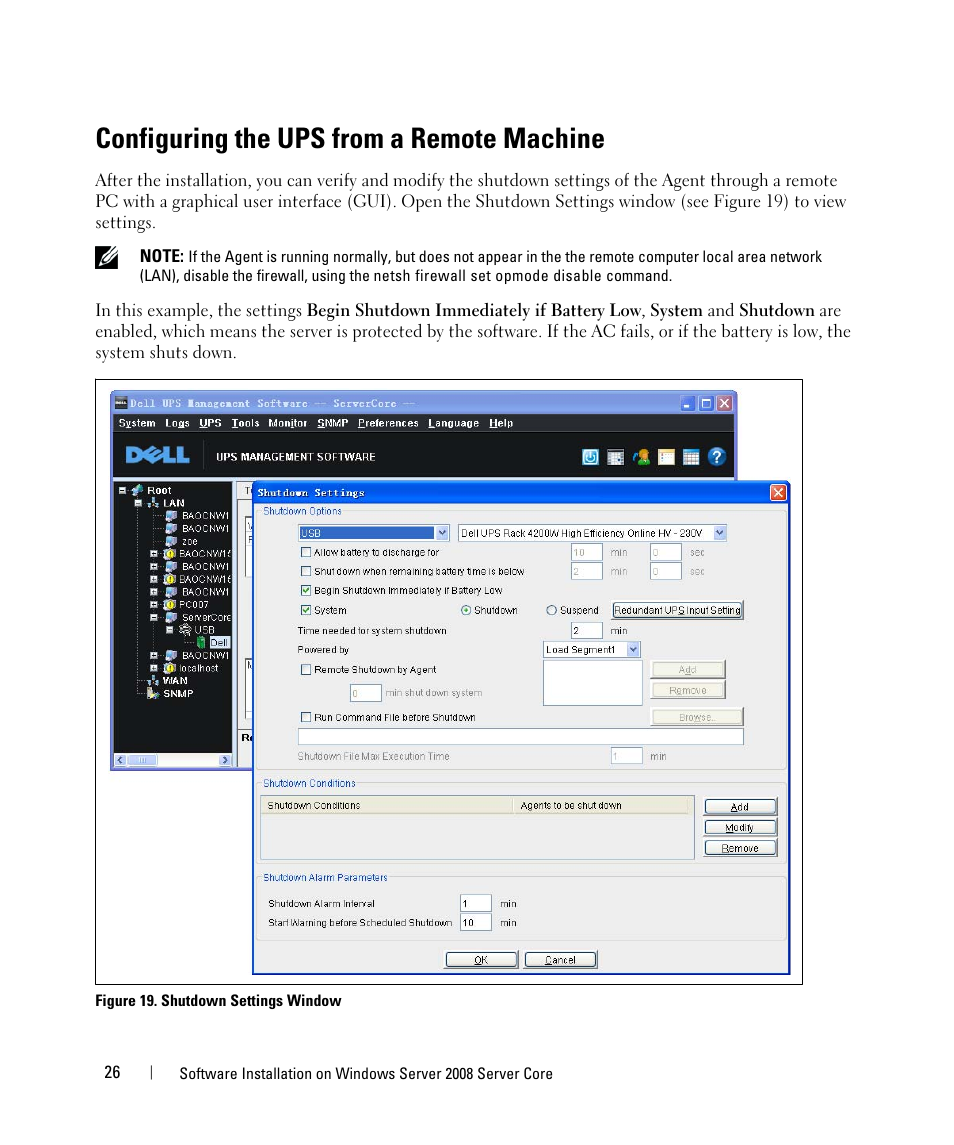Confirm with the OK button
954x1145 pixels.
[481, 960]
